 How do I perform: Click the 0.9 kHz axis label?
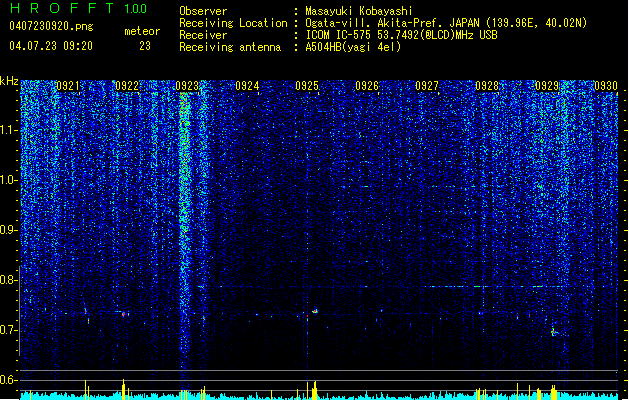point(9,230)
